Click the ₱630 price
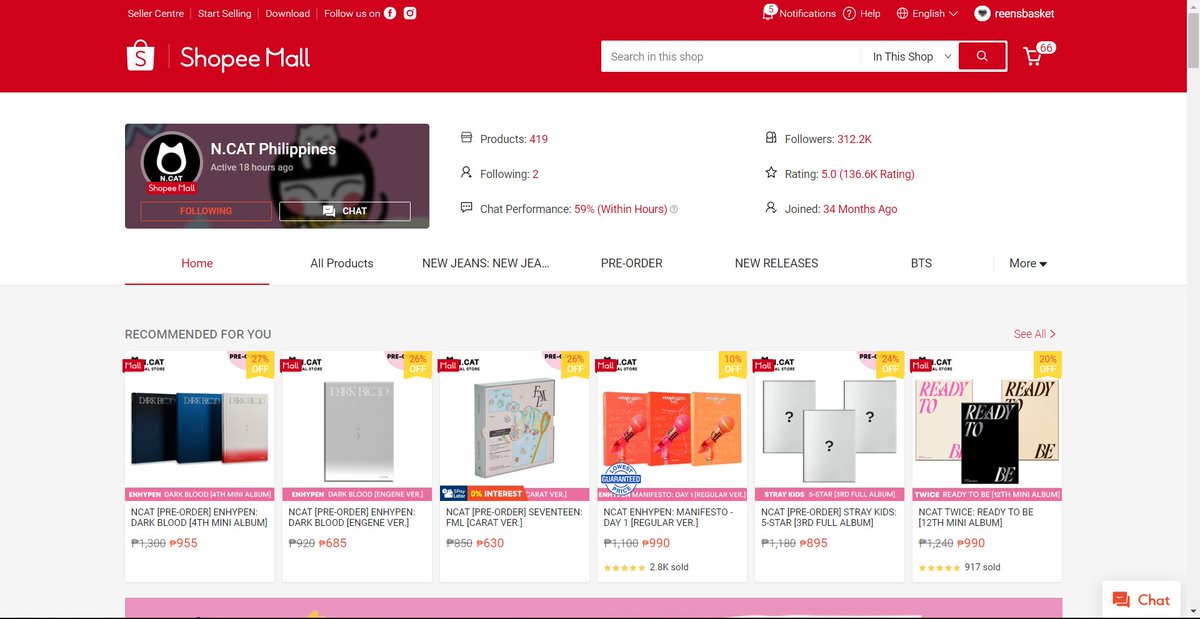The width and height of the screenshot is (1200, 619). click(491, 543)
